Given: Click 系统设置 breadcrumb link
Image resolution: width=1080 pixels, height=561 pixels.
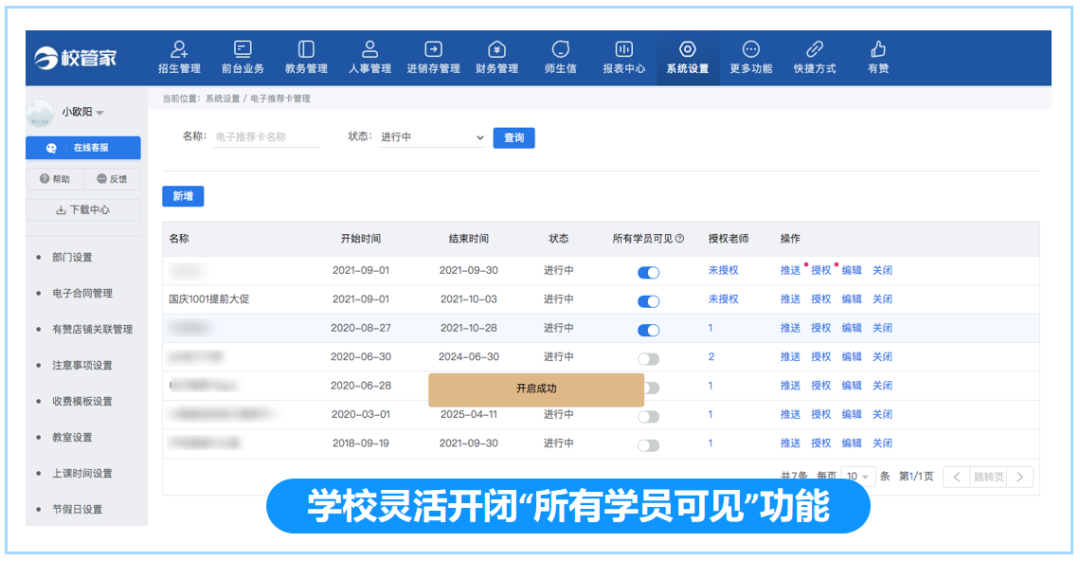Looking at the screenshot, I should [222, 99].
